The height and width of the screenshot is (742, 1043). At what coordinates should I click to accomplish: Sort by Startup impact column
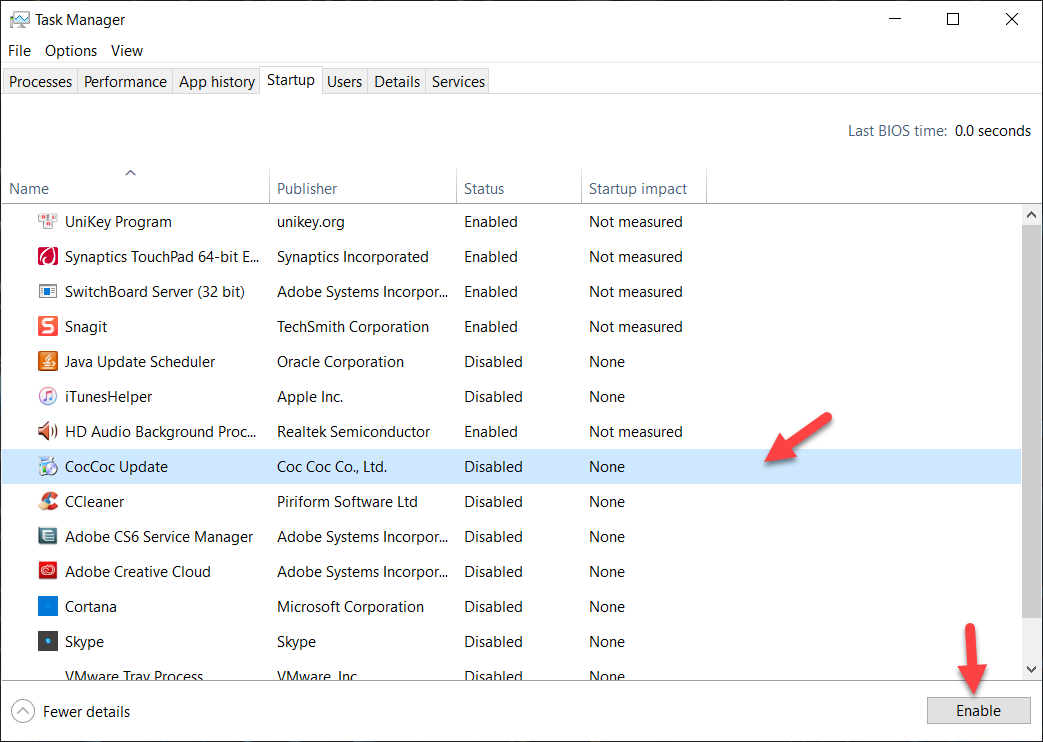tap(638, 189)
